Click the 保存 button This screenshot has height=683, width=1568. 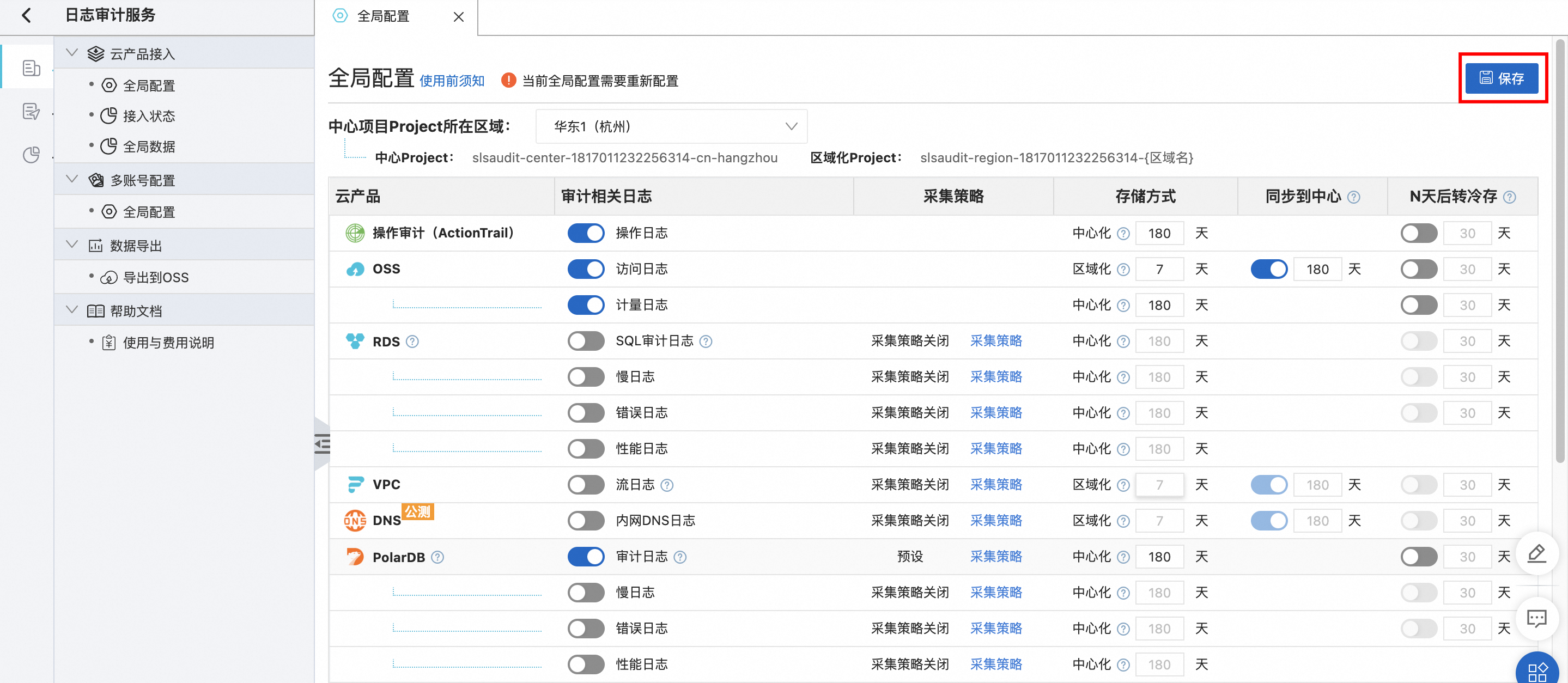coord(1501,78)
